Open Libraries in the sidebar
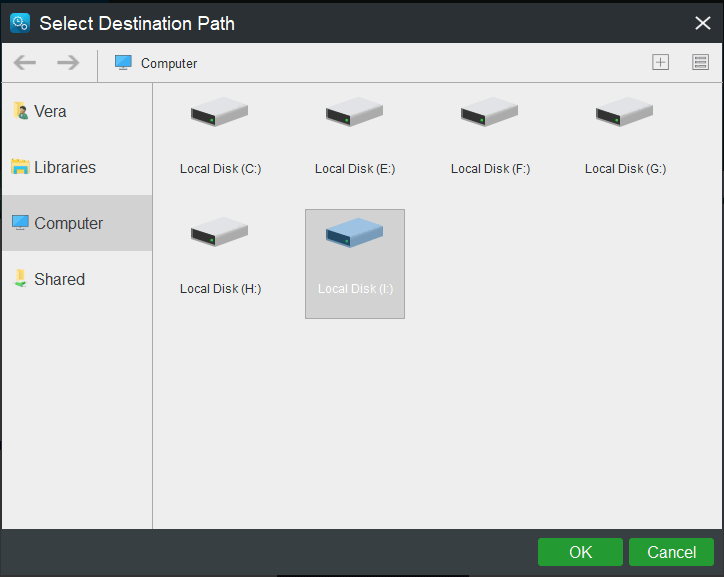Image resolution: width=724 pixels, height=577 pixels. pos(77,167)
